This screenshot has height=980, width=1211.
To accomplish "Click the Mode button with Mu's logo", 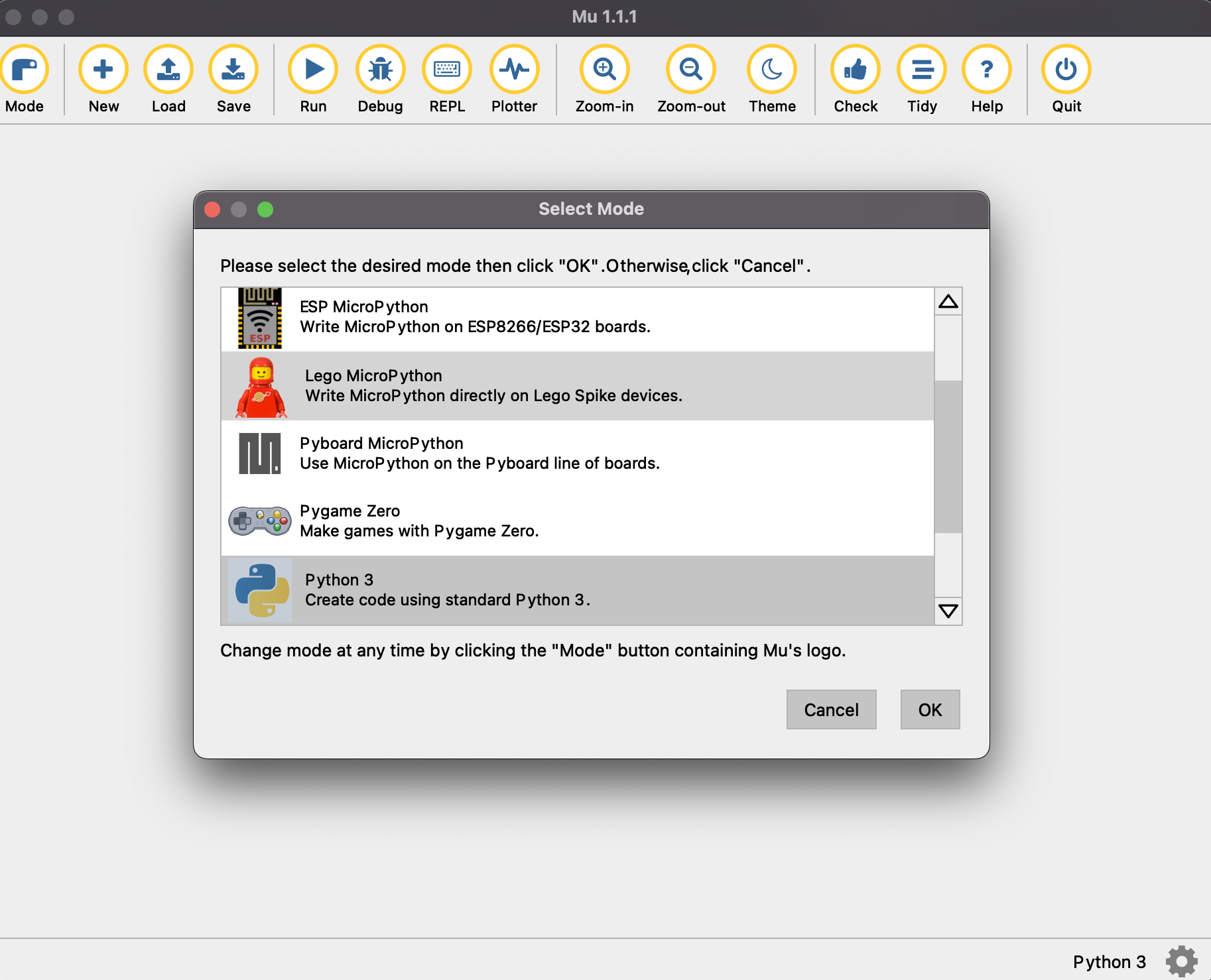I will [x=25, y=69].
